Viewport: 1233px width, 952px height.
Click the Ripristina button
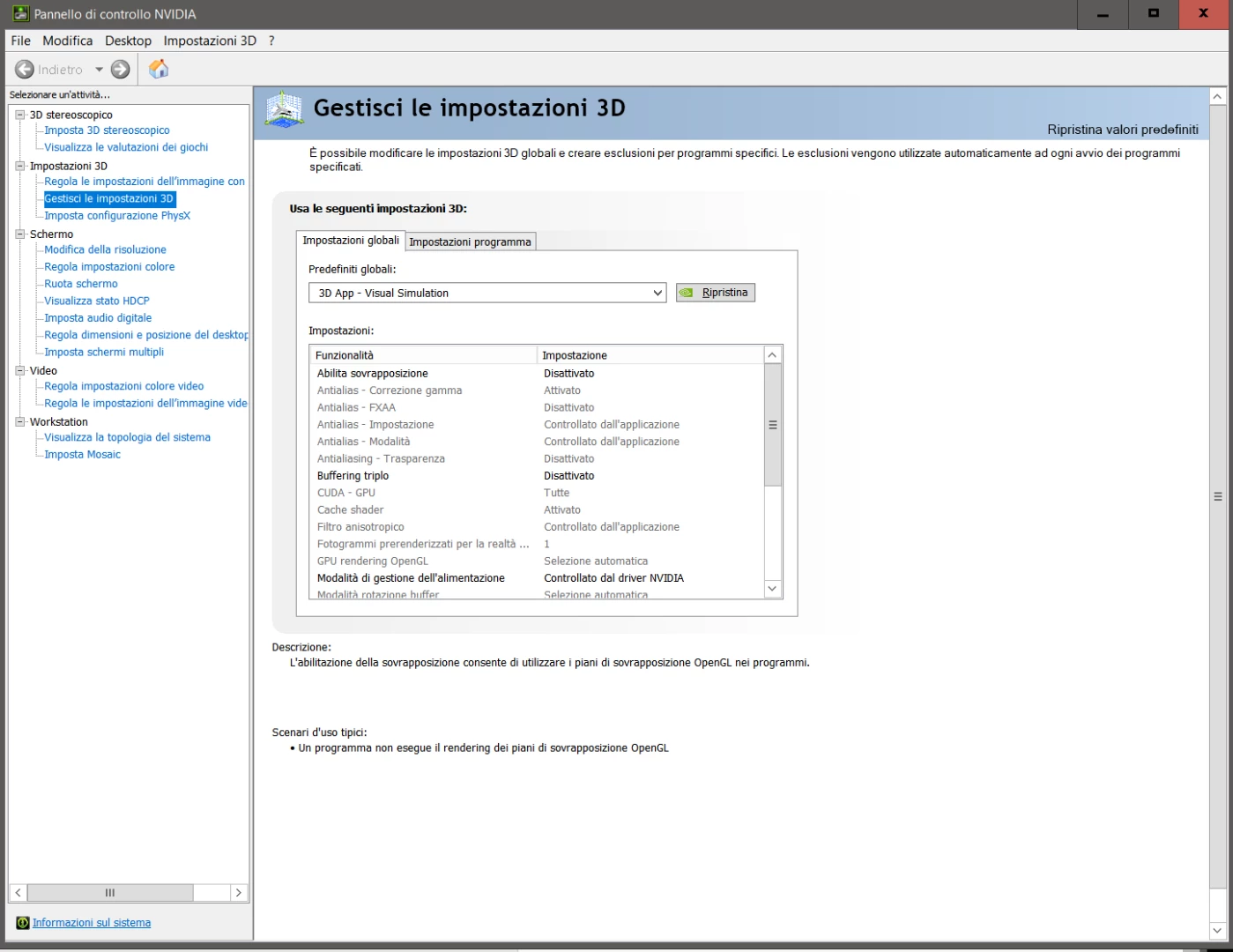point(716,293)
